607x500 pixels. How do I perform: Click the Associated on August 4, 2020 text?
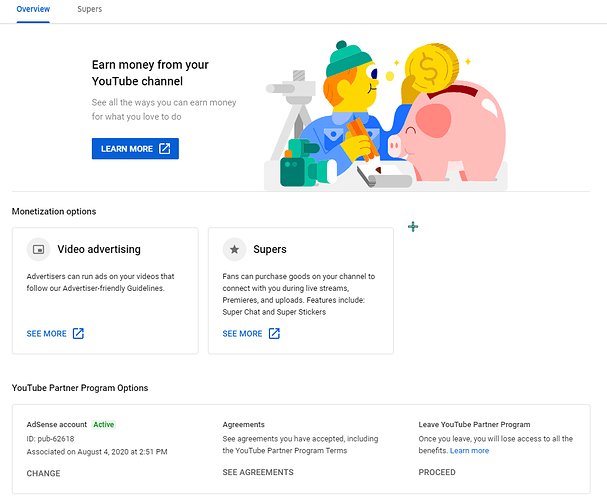[x=97, y=452]
